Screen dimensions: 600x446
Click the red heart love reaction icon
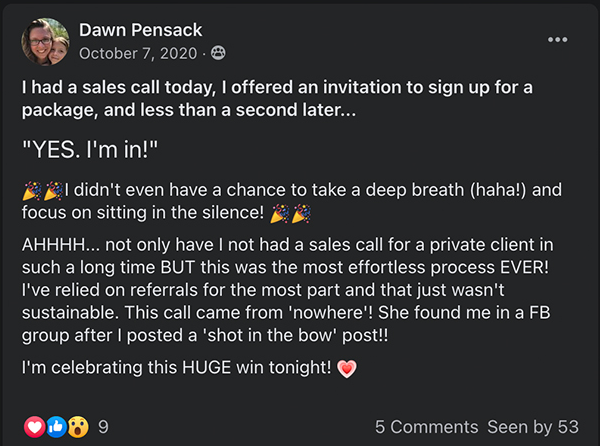click(35, 426)
